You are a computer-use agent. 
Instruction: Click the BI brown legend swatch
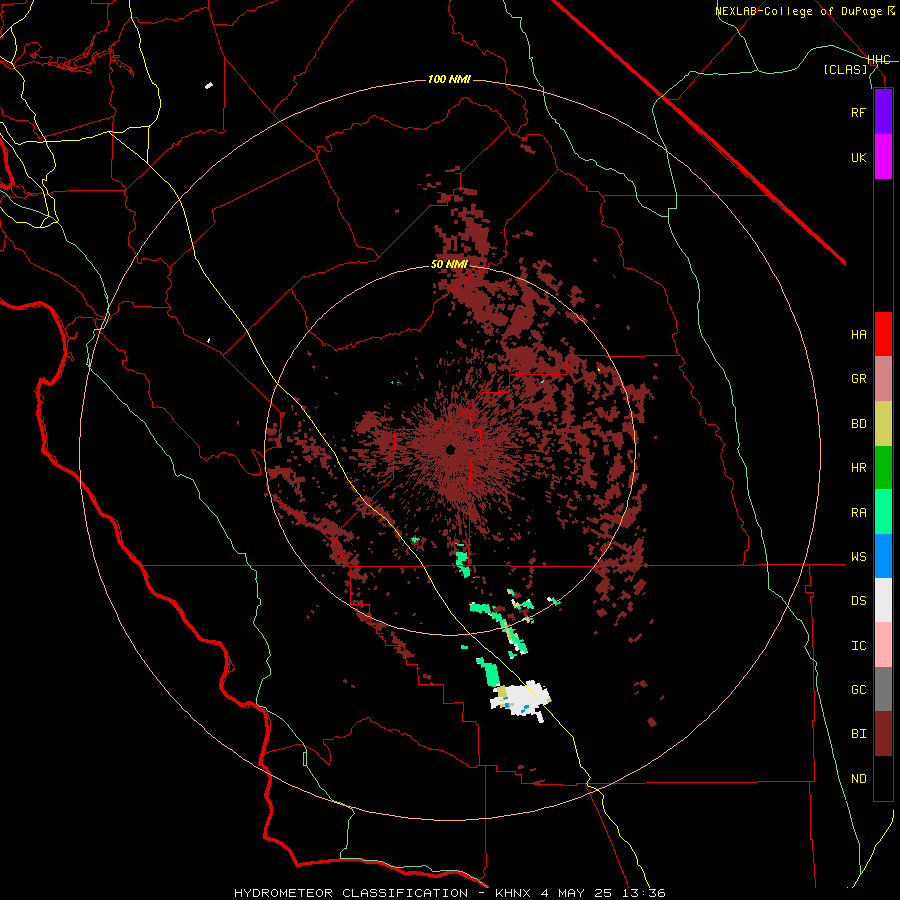tap(883, 734)
